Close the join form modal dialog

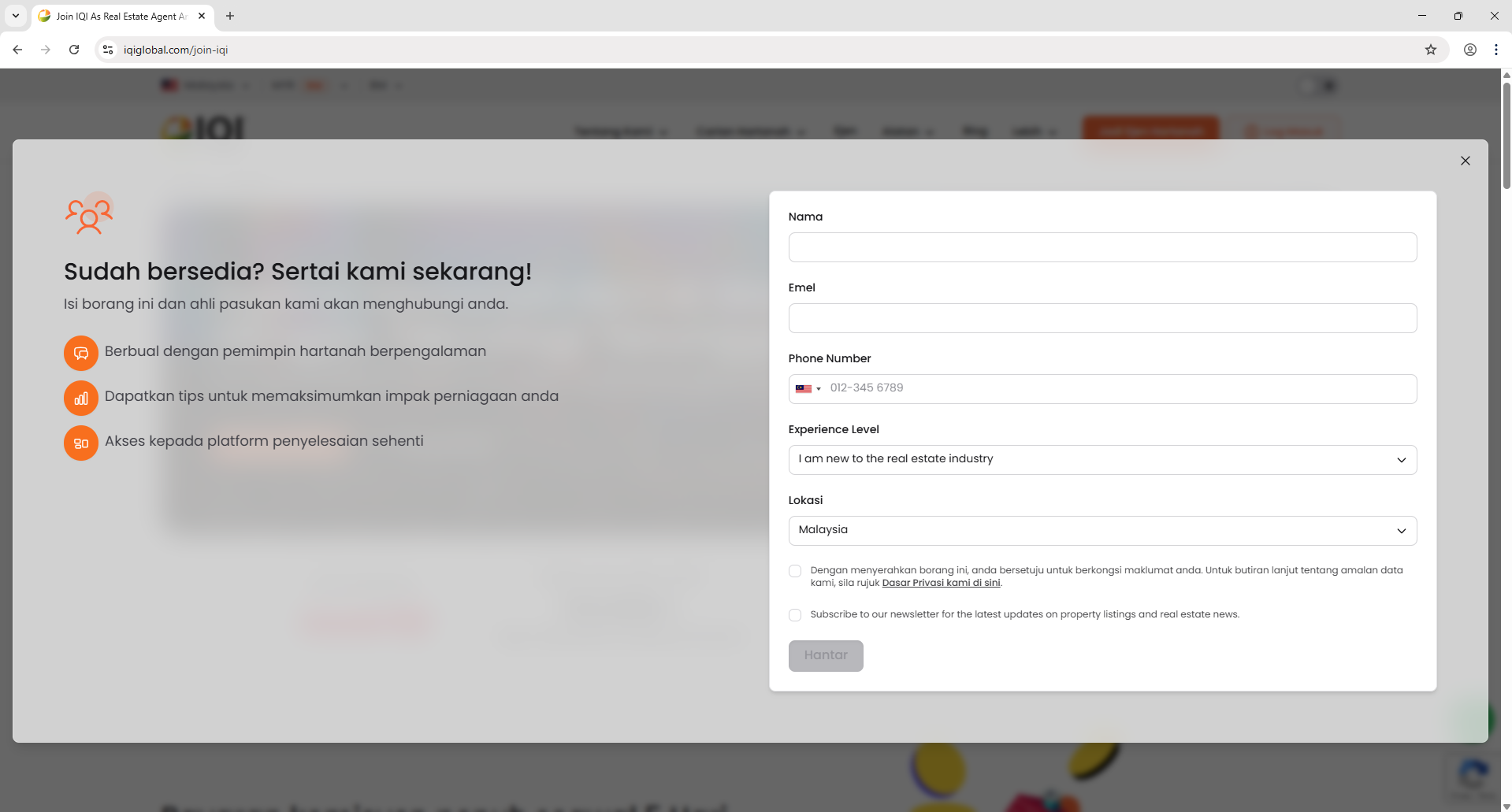(1465, 161)
